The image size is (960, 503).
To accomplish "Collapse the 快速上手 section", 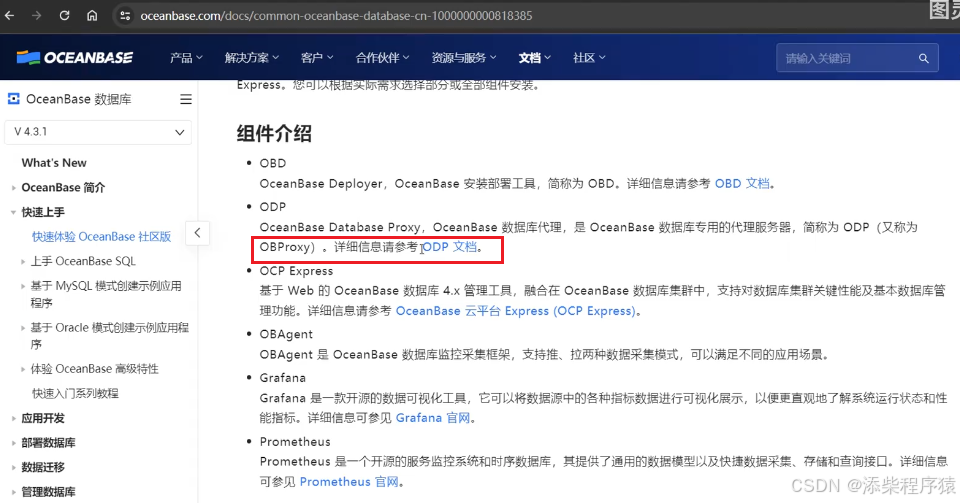I will point(43,212).
